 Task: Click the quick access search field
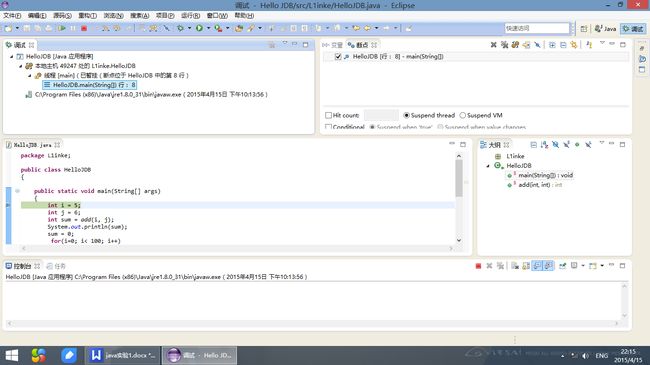pyautogui.click(x=537, y=28)
